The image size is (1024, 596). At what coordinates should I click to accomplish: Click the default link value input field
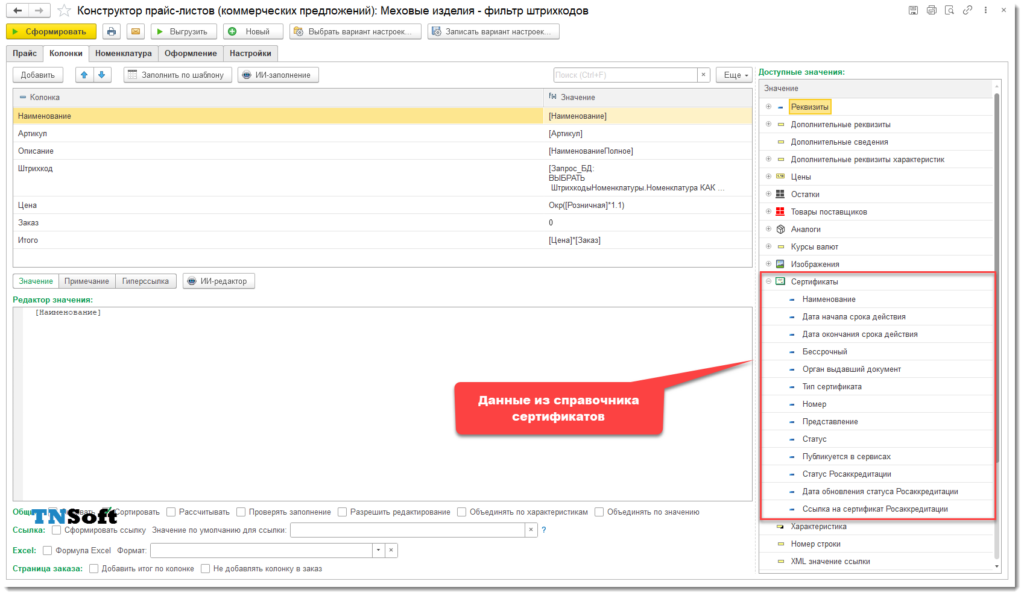pyautogui.click(x=408, y=530)
